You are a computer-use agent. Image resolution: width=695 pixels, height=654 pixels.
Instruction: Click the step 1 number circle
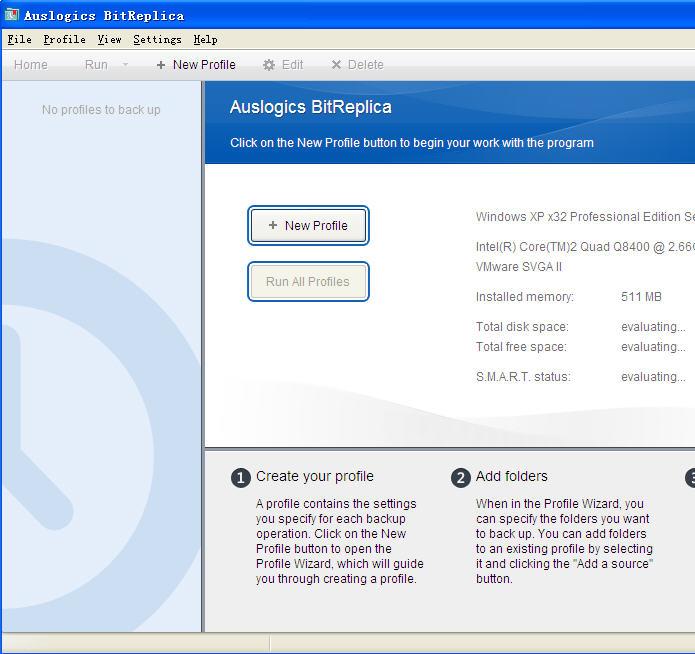[x=240, y=478]
